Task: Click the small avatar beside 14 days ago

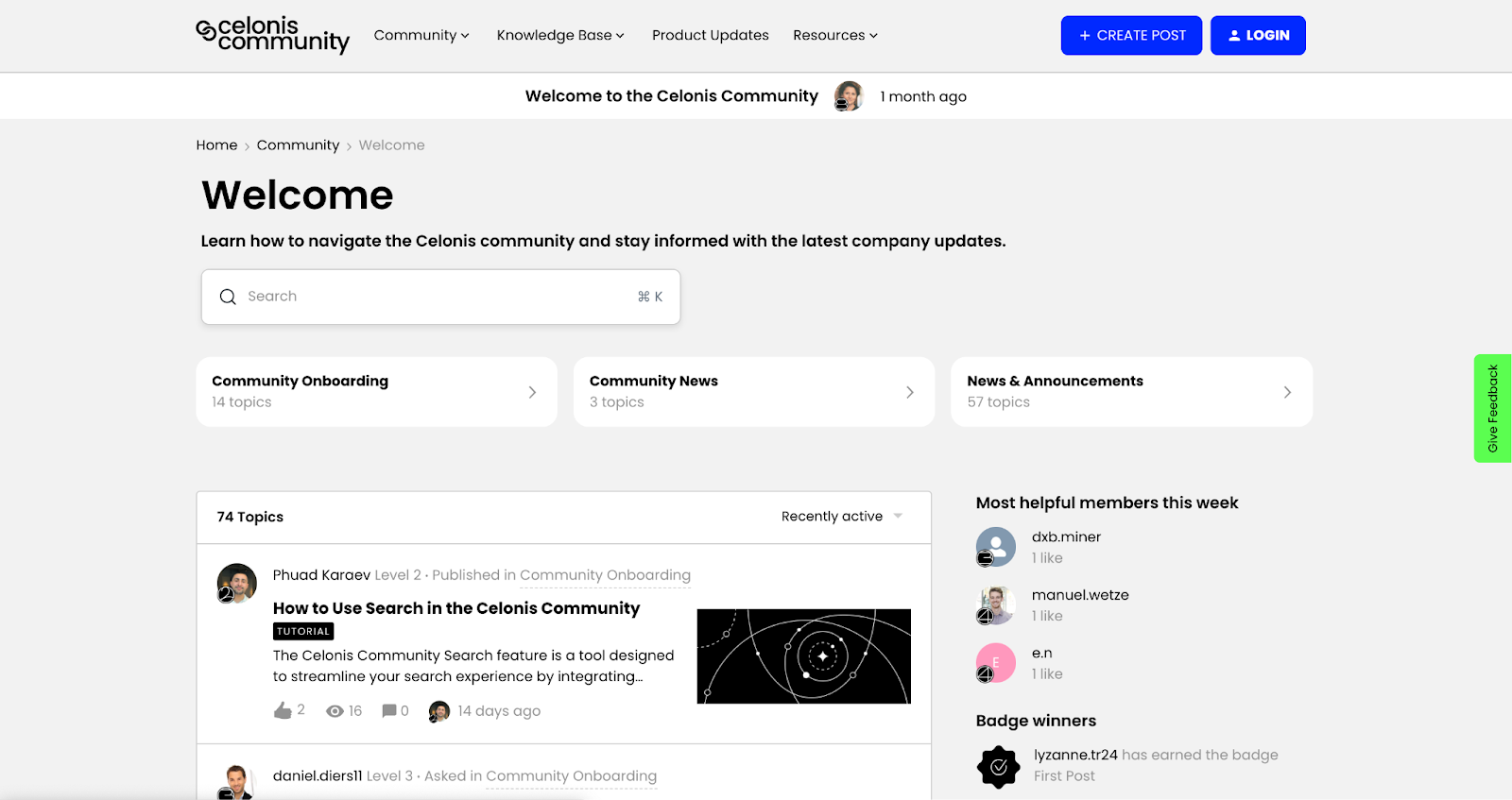Action: coord(438,711)
